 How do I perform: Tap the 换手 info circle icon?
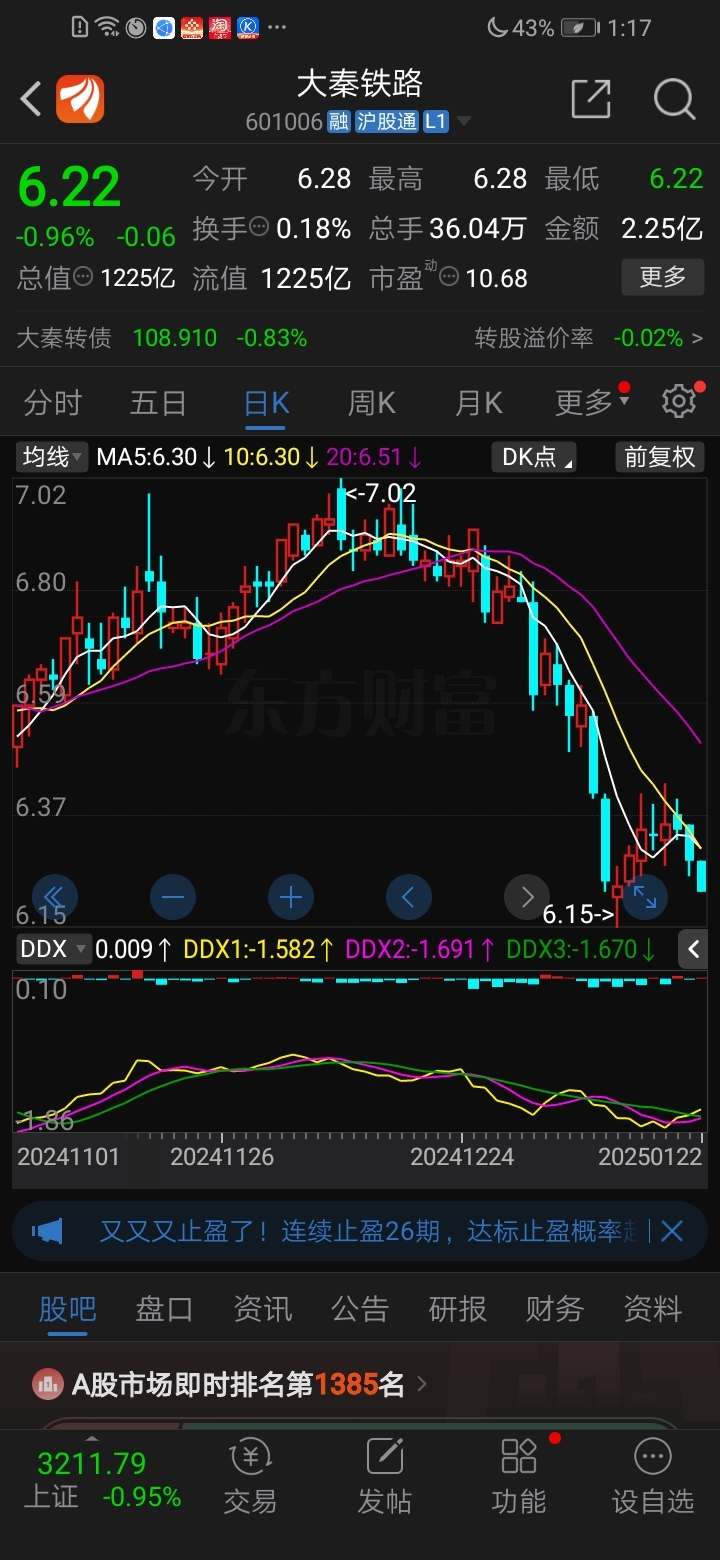259,227
